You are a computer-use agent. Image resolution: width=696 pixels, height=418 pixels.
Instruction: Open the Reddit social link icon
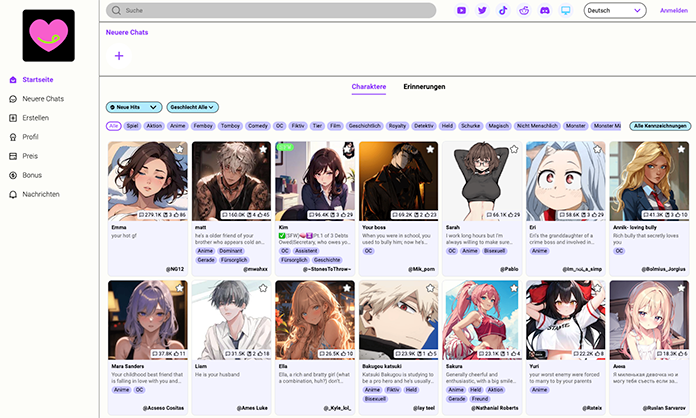pyautogui.click(x=524, y=10)
